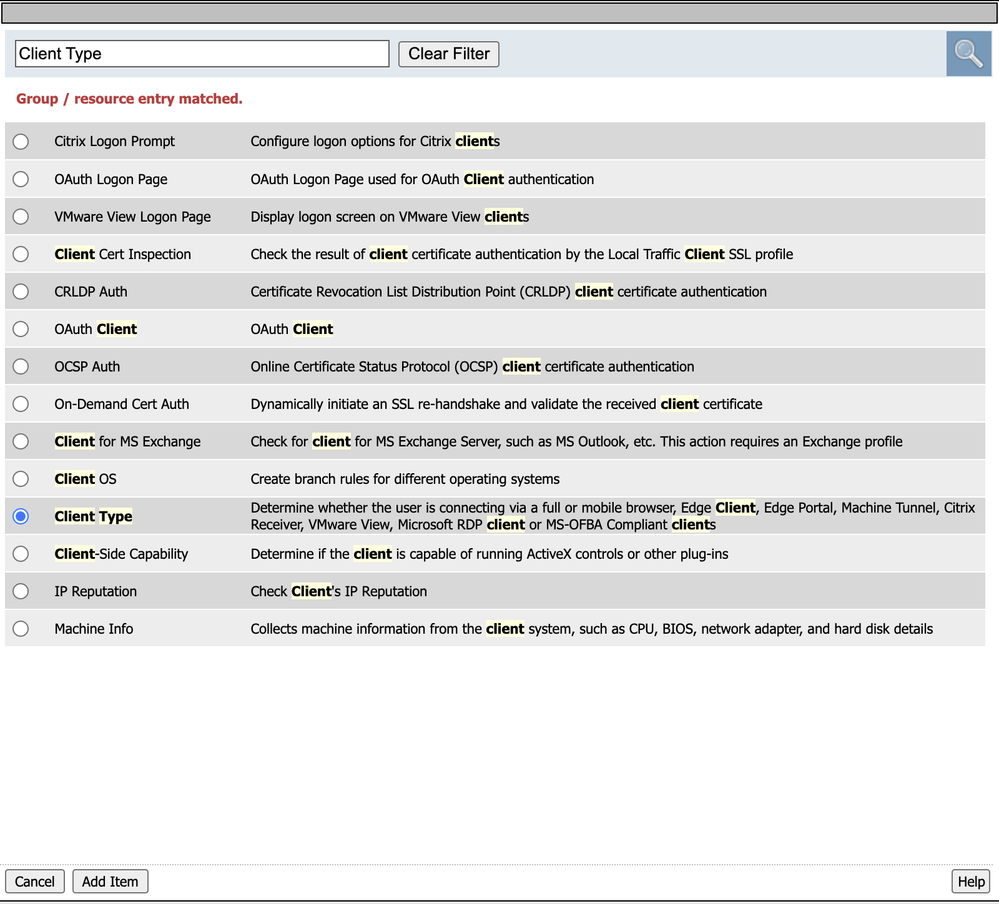This screenshot has height=904, width=999.
Task: Select the Client Cert Inspection radio button
Action: tap(20, 254)
